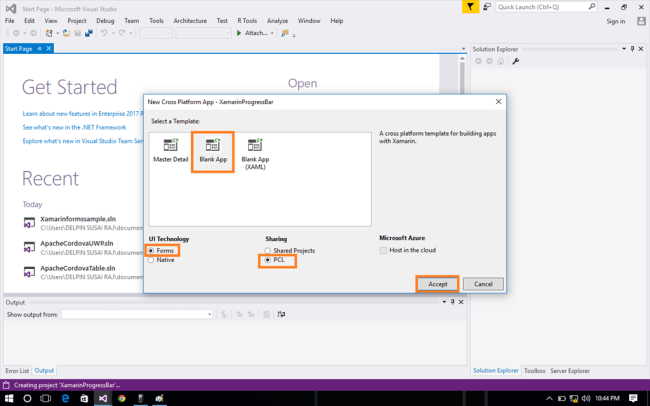
Task: Click the Task View taskbar icon
Action: point(46,399)
